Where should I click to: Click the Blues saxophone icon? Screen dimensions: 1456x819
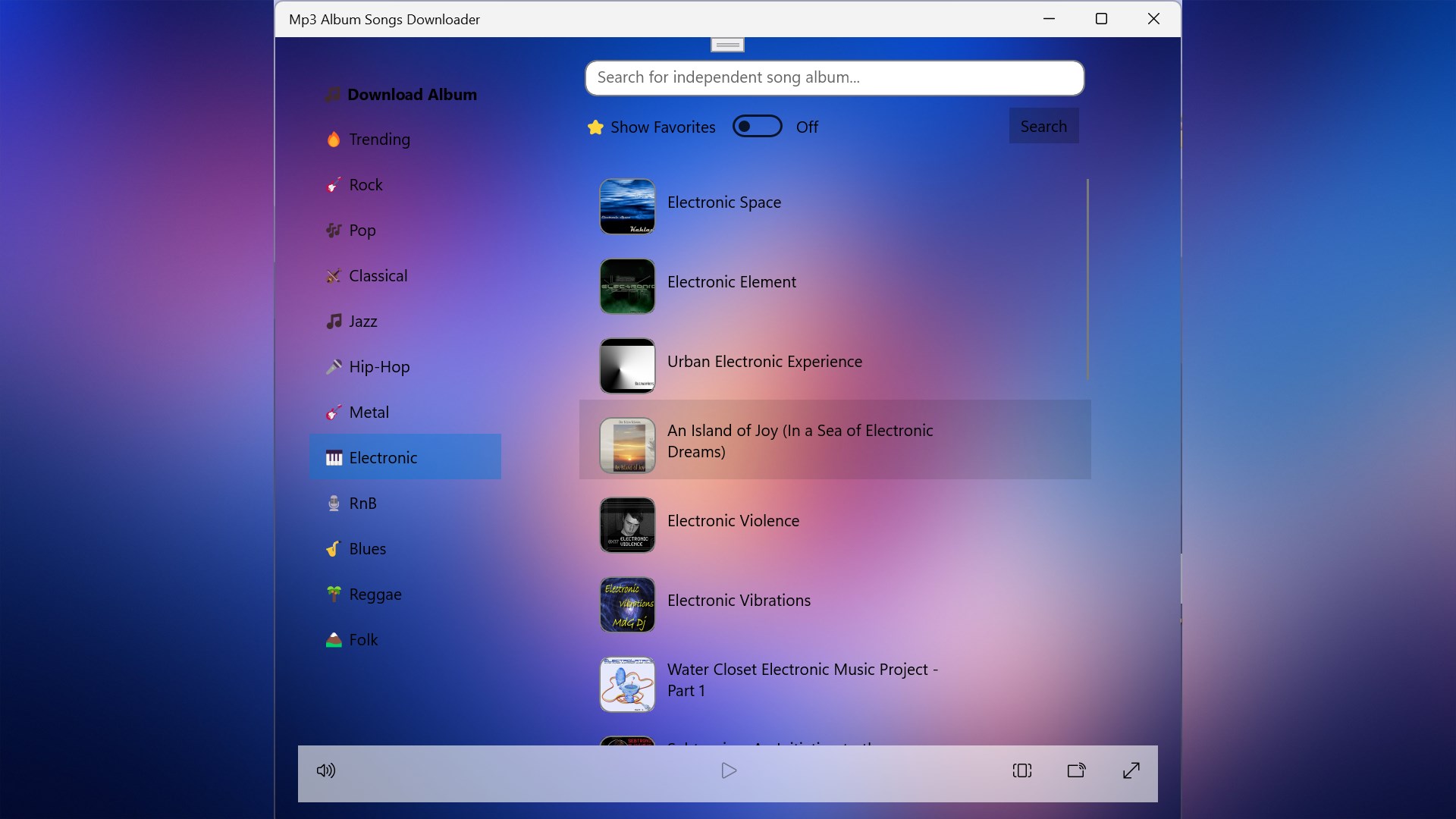pyautogui.click(x=334, y=548)
